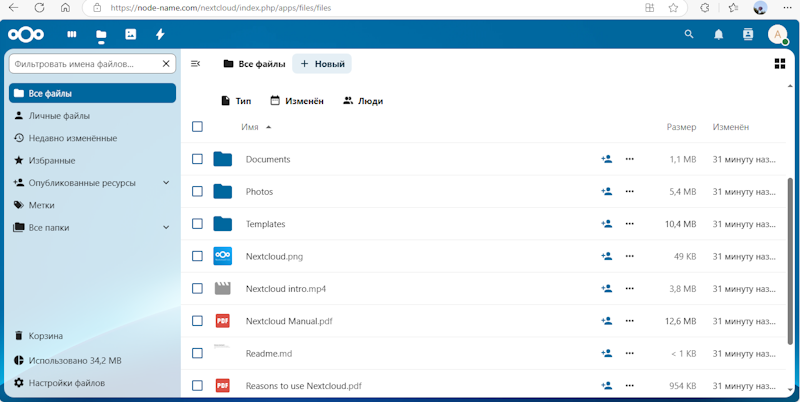Open actions menu for Documents folder
Screen dimensions: 800x402
click(x=630, y=159)
